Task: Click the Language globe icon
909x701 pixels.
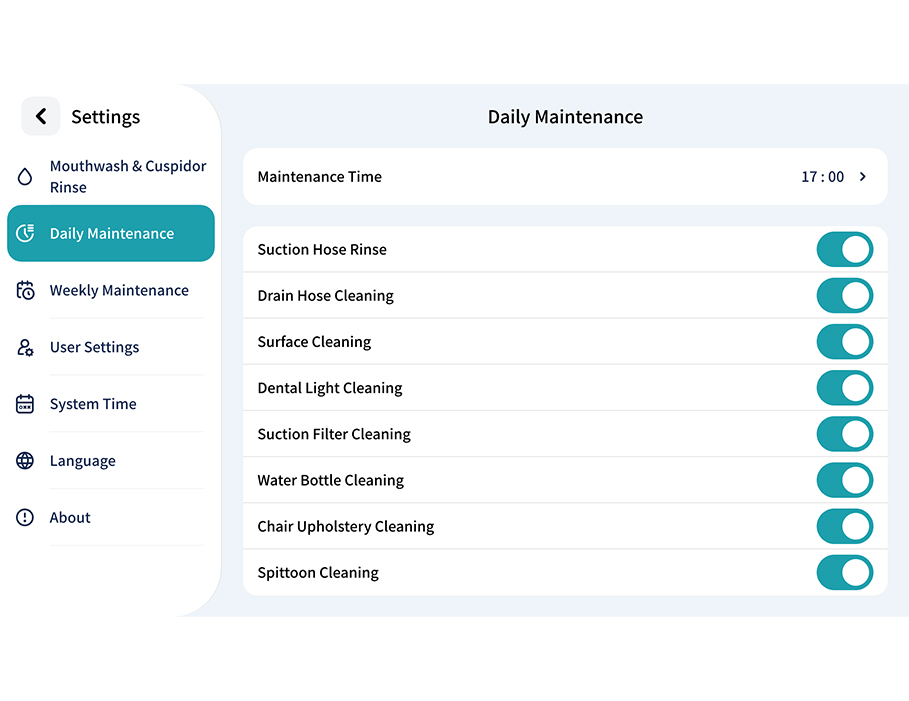Action: click(26, 461)
